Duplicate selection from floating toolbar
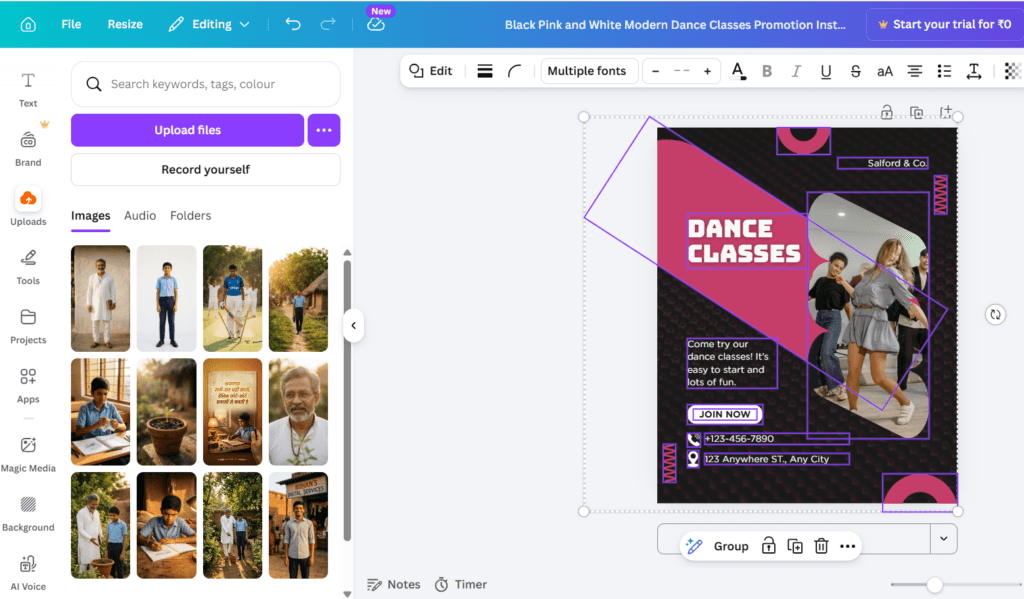The image size is (1024, 599). click(x=795, y=546)
